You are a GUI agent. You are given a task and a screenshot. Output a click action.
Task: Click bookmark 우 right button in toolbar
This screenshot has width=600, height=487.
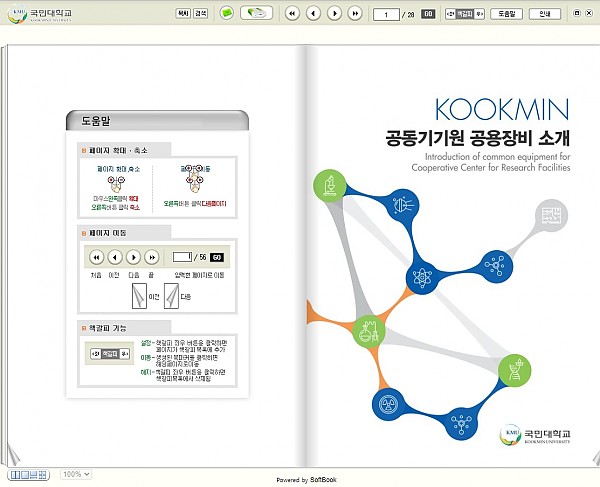tap(479, 14)
